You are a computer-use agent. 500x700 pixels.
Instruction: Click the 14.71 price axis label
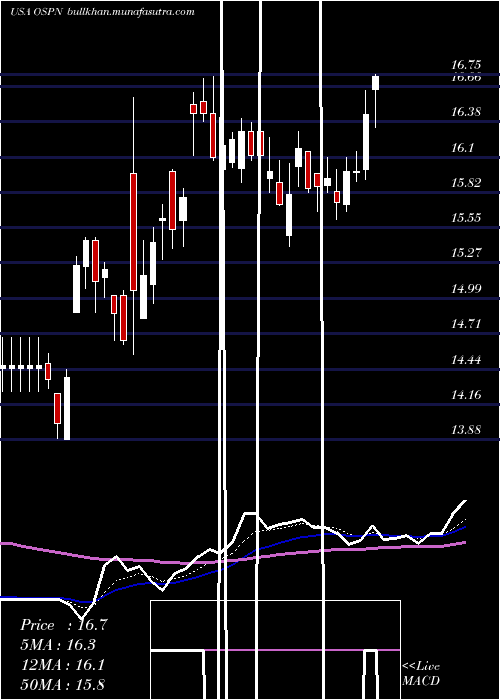pos(466,324)
